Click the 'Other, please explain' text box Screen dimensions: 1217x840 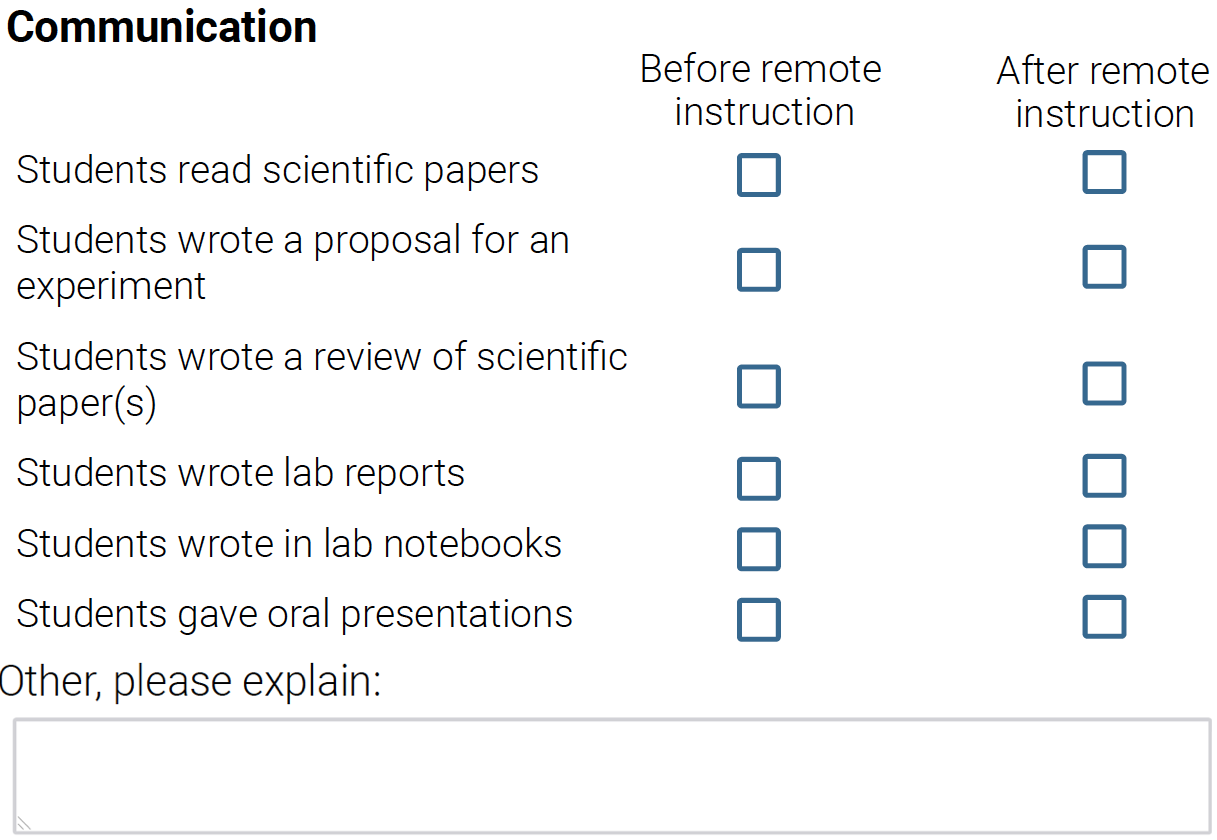click(612, 776)
